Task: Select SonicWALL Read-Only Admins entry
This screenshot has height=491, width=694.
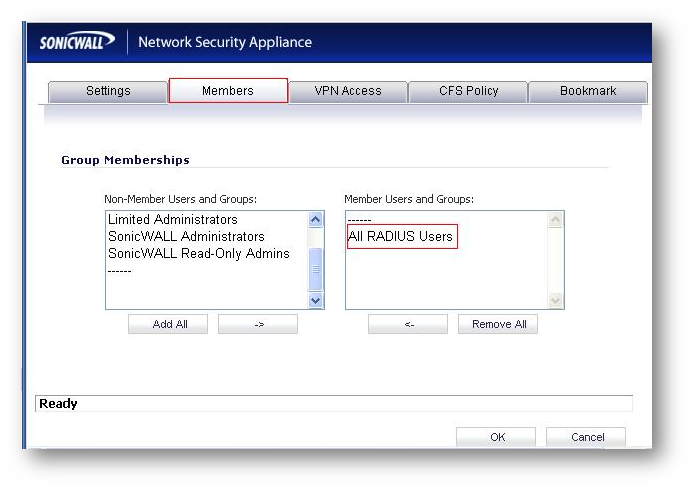Action: pyautogui.click(x=199, y=253)
